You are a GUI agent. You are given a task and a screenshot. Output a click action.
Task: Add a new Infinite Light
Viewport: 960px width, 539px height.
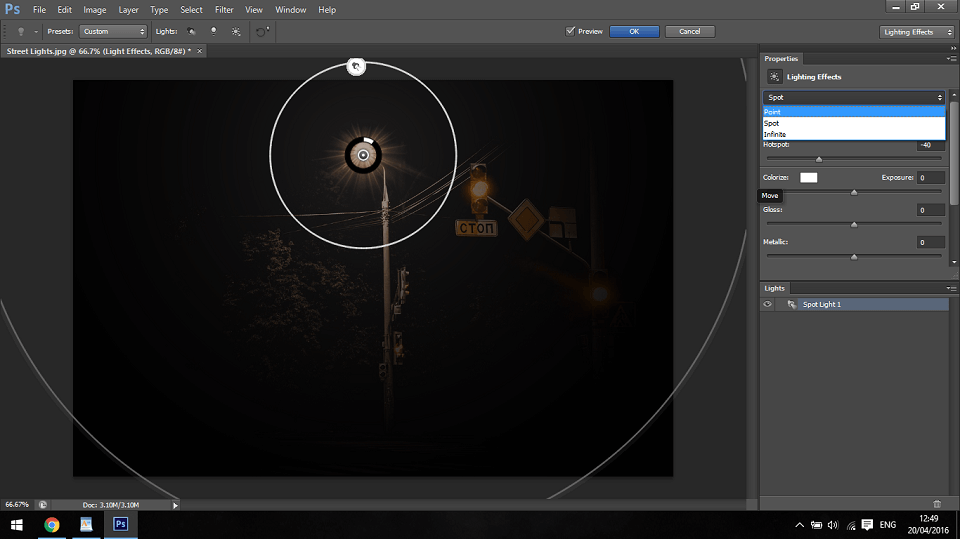[236, 31]
